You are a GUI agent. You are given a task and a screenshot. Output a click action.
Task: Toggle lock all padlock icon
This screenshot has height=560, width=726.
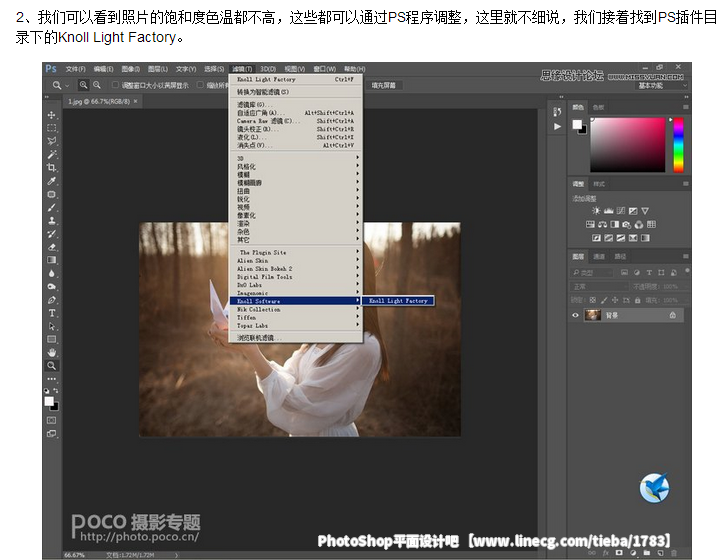click(x=638, y=300)
